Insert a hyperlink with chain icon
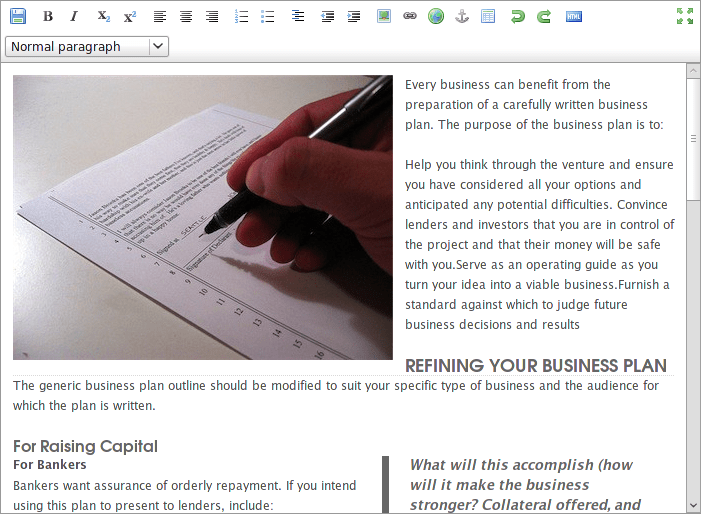Viewport: 701px width, 514px height. coord(410,17)
